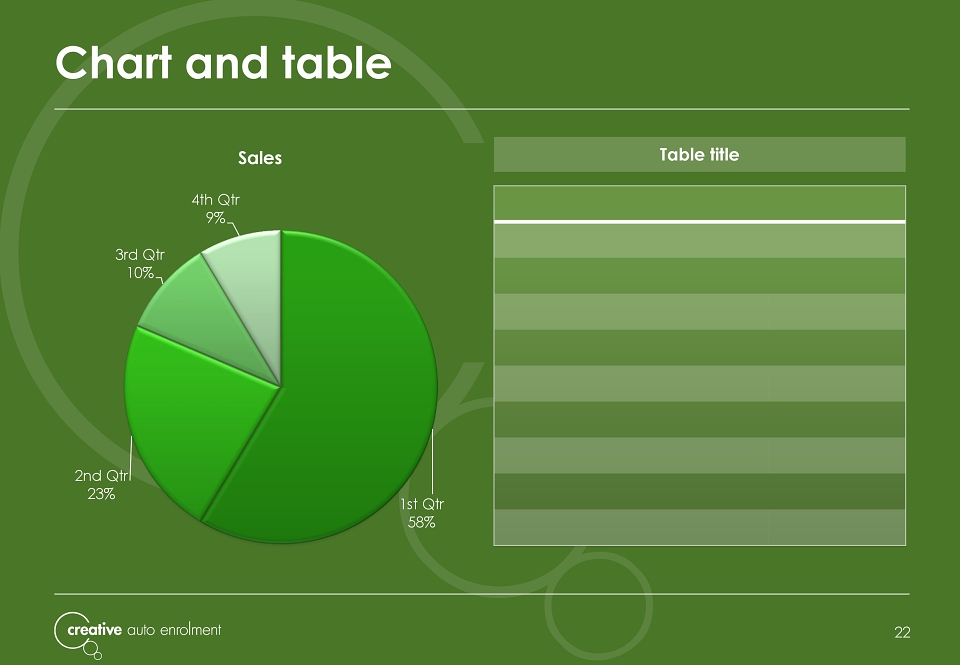Click slide number 22
This screenshot has height=665, width=960.
pos(902,633)
